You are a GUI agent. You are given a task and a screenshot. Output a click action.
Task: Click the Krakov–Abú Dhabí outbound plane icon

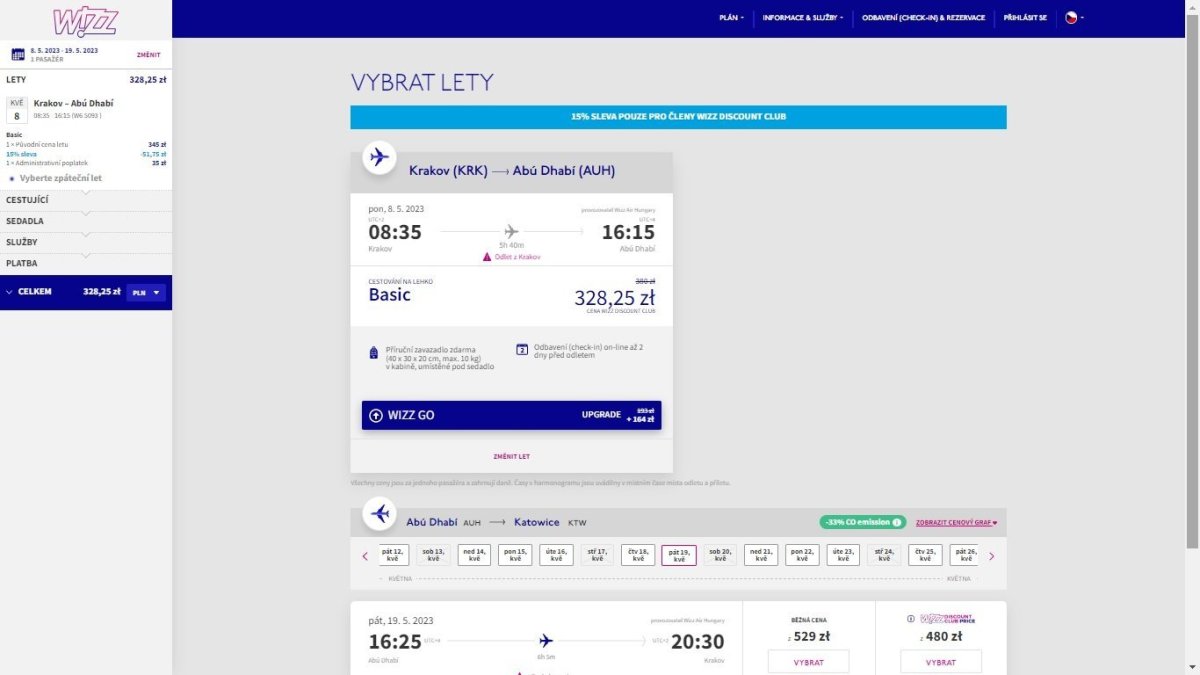[x=379, y=157]
